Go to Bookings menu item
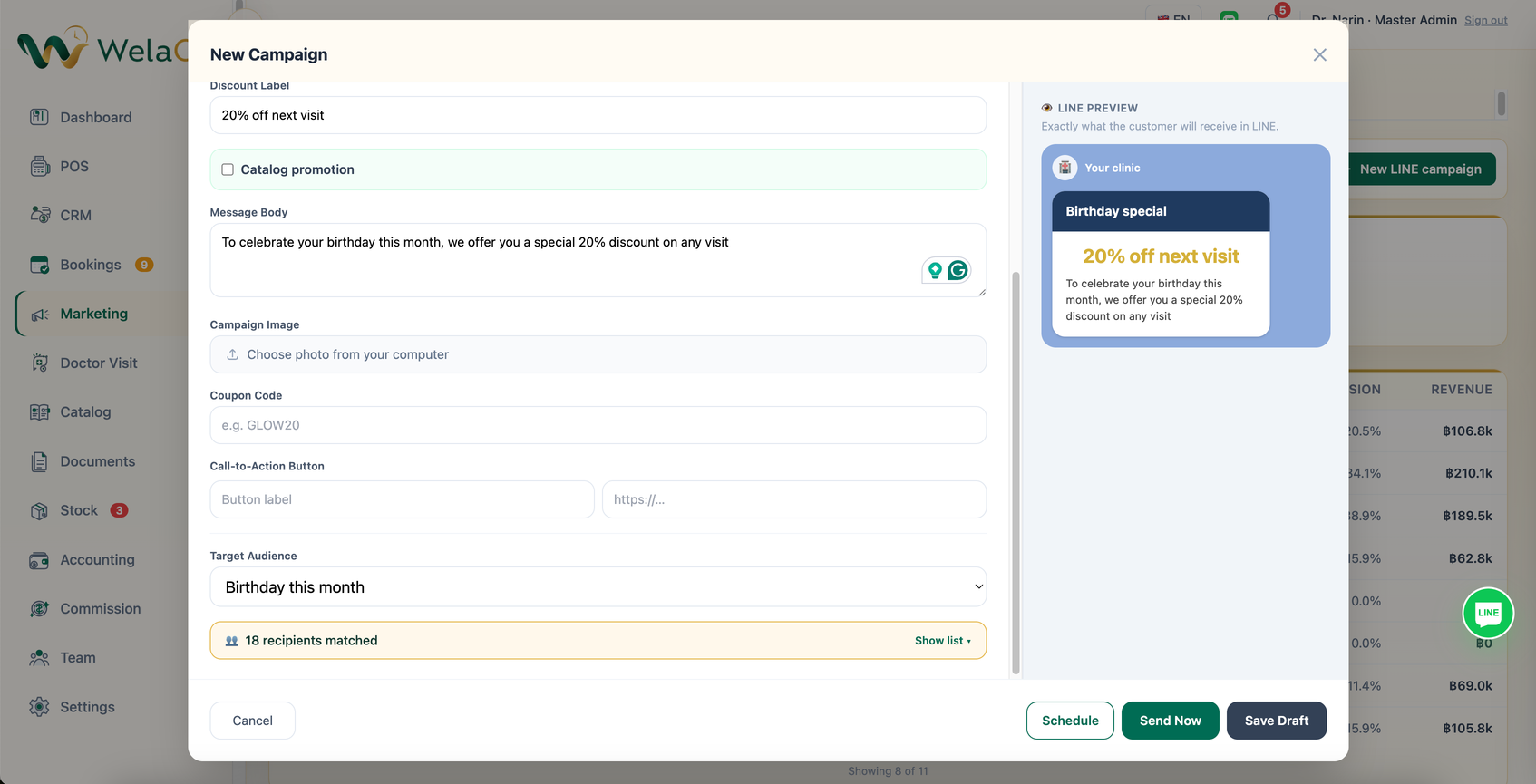 tap(91, 265)
